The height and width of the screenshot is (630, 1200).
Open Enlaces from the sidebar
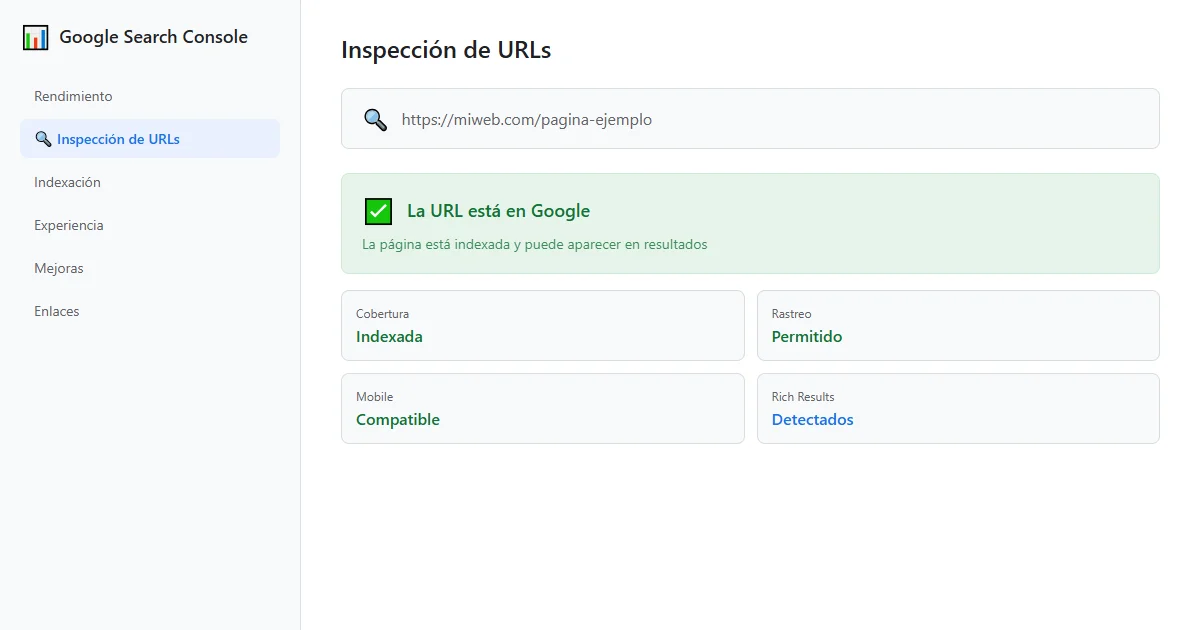click(150, 311)
